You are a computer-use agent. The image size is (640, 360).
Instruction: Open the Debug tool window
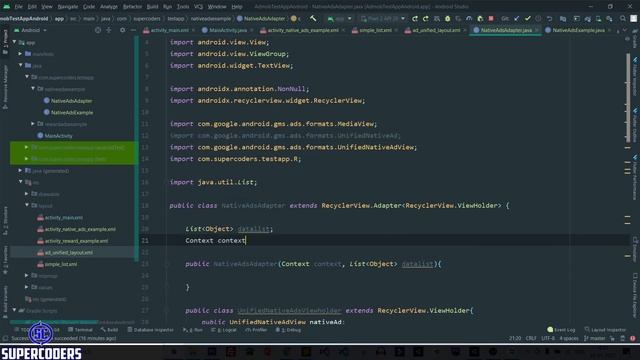[288, 329]
